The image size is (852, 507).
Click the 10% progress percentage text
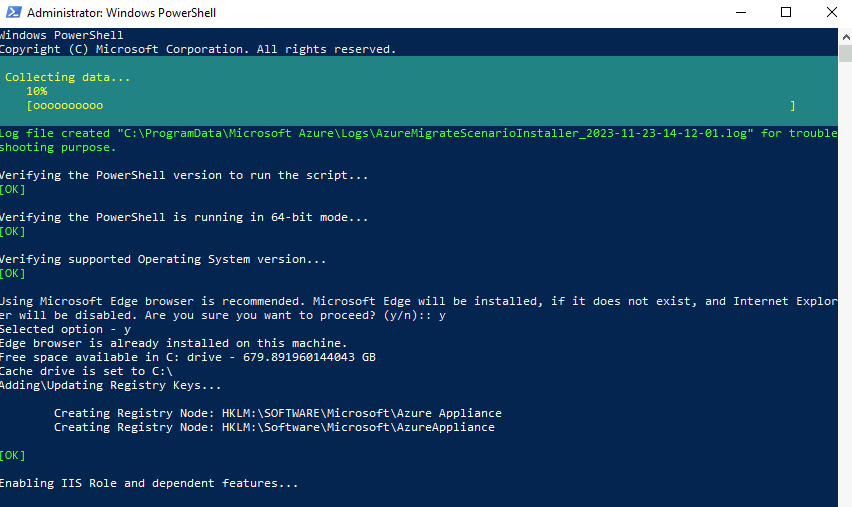[36, 91]
